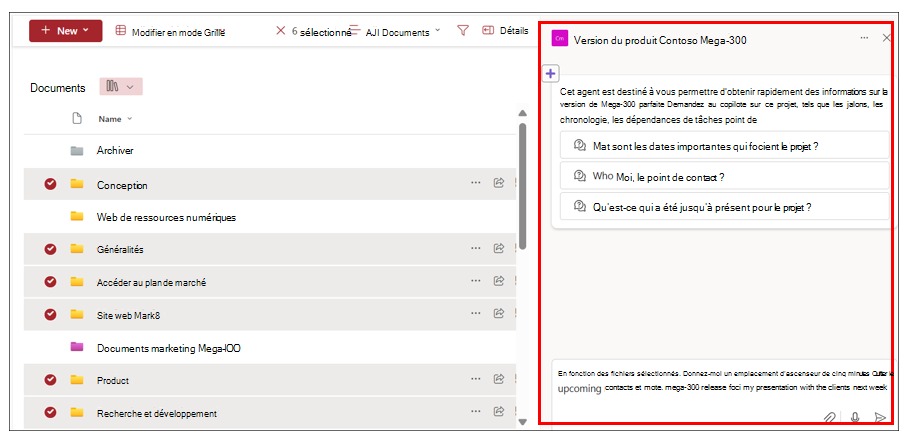Close the Contoso Mega-300 agent panel
The width and height of the screenshot is (907, 442).
[886, 38]
